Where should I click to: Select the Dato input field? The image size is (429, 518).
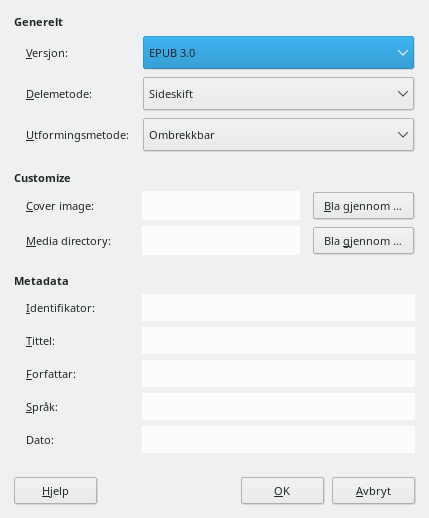(278, 440)
